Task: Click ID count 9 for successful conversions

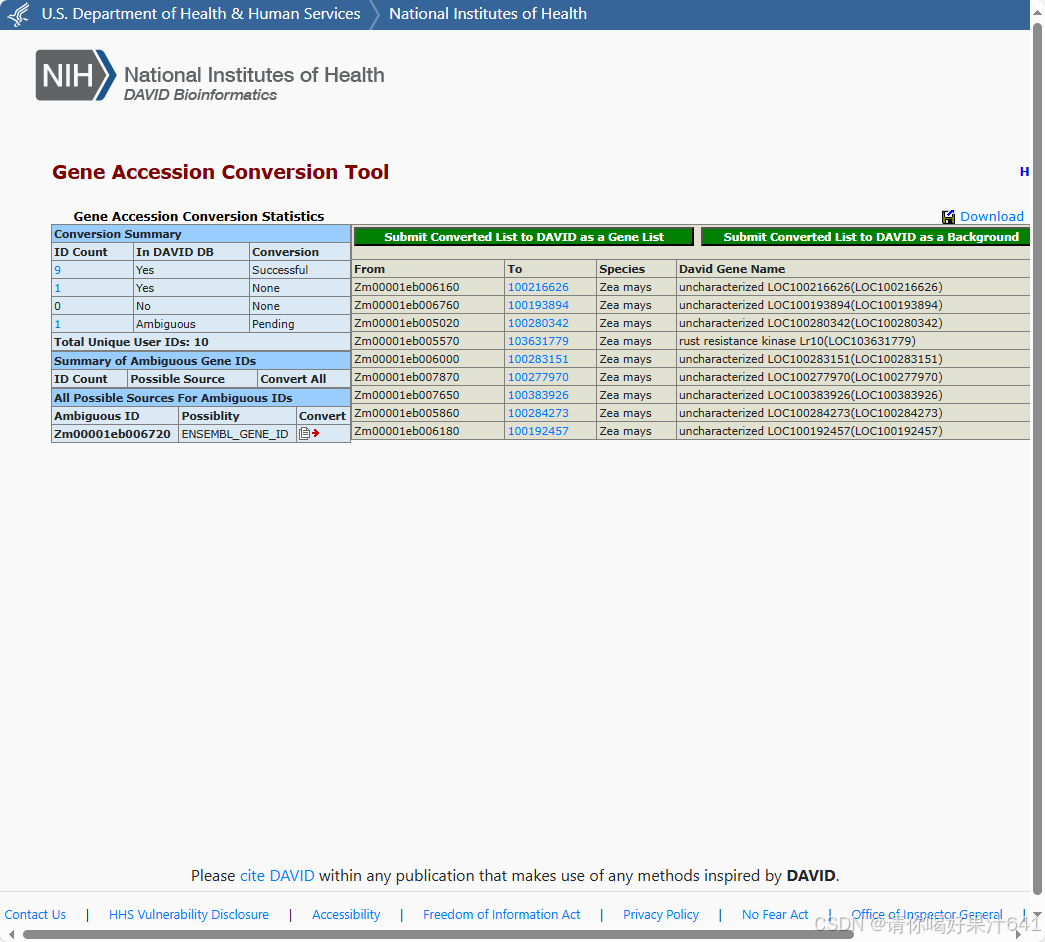Action: (57, 270)
